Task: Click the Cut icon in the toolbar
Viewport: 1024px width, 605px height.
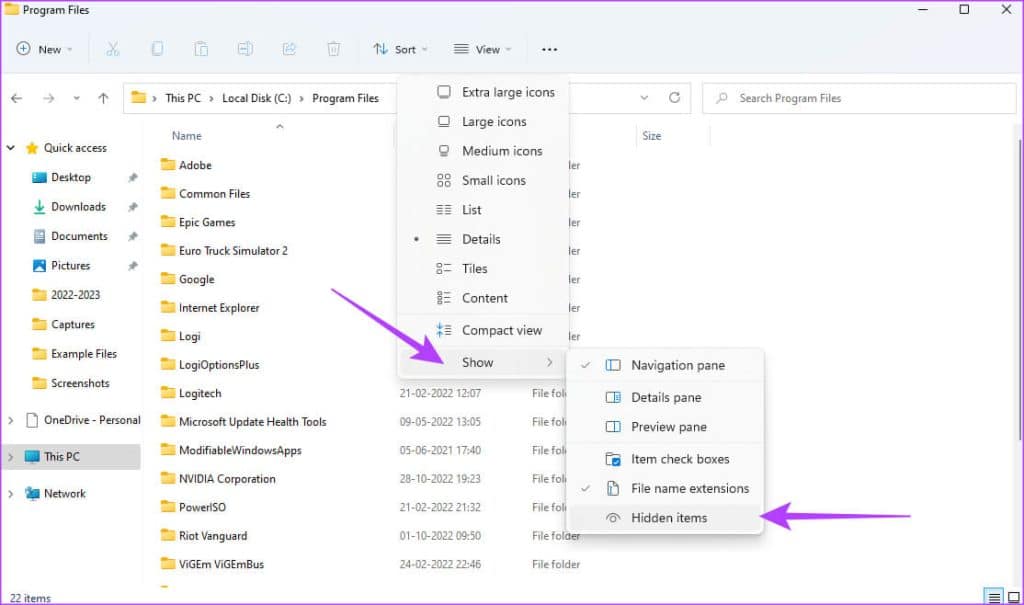Action: click(x=115, y=48)
